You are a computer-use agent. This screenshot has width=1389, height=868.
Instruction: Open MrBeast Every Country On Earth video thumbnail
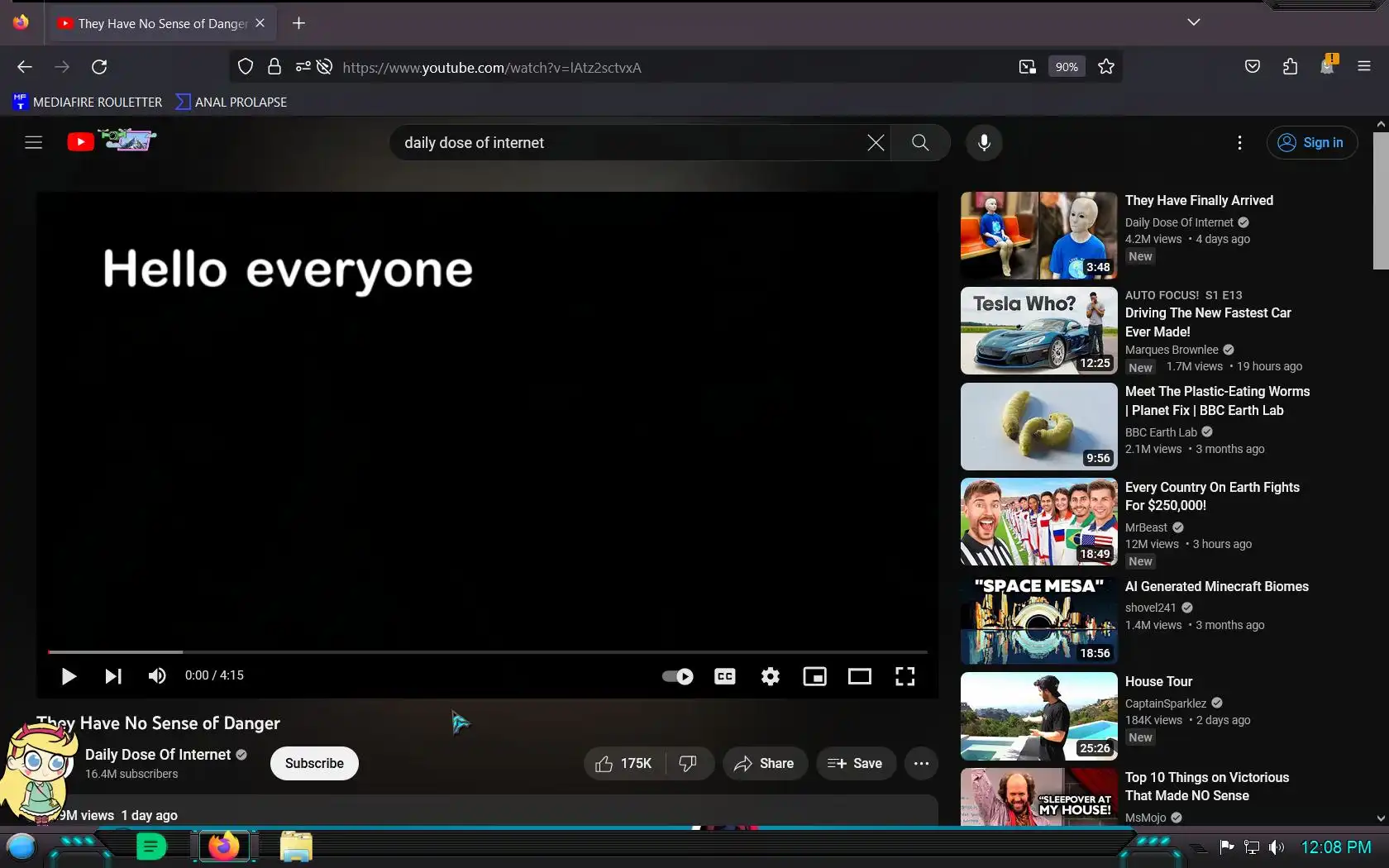pos(1039,522)
